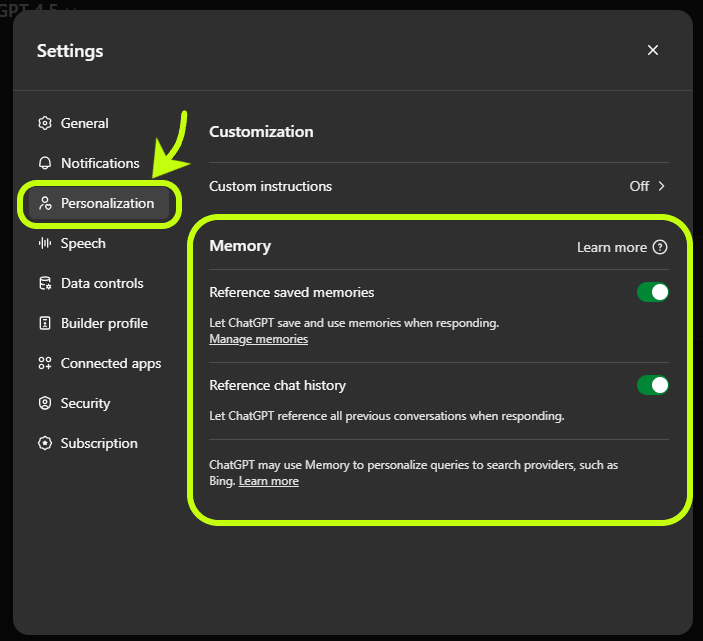
Task: Click 'Let ChatGPT save and use memories' text
Action: click(x=354, y=323)
